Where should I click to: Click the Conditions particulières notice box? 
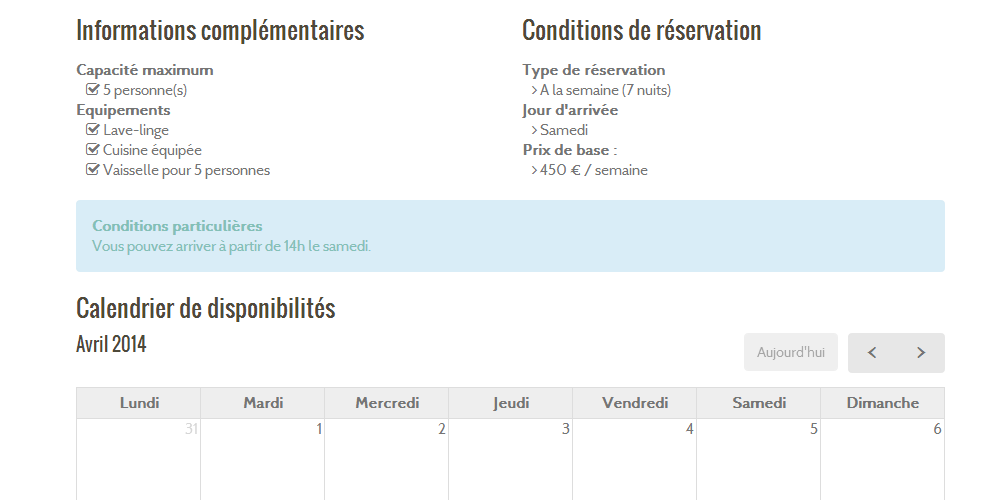tap(510, 236)
